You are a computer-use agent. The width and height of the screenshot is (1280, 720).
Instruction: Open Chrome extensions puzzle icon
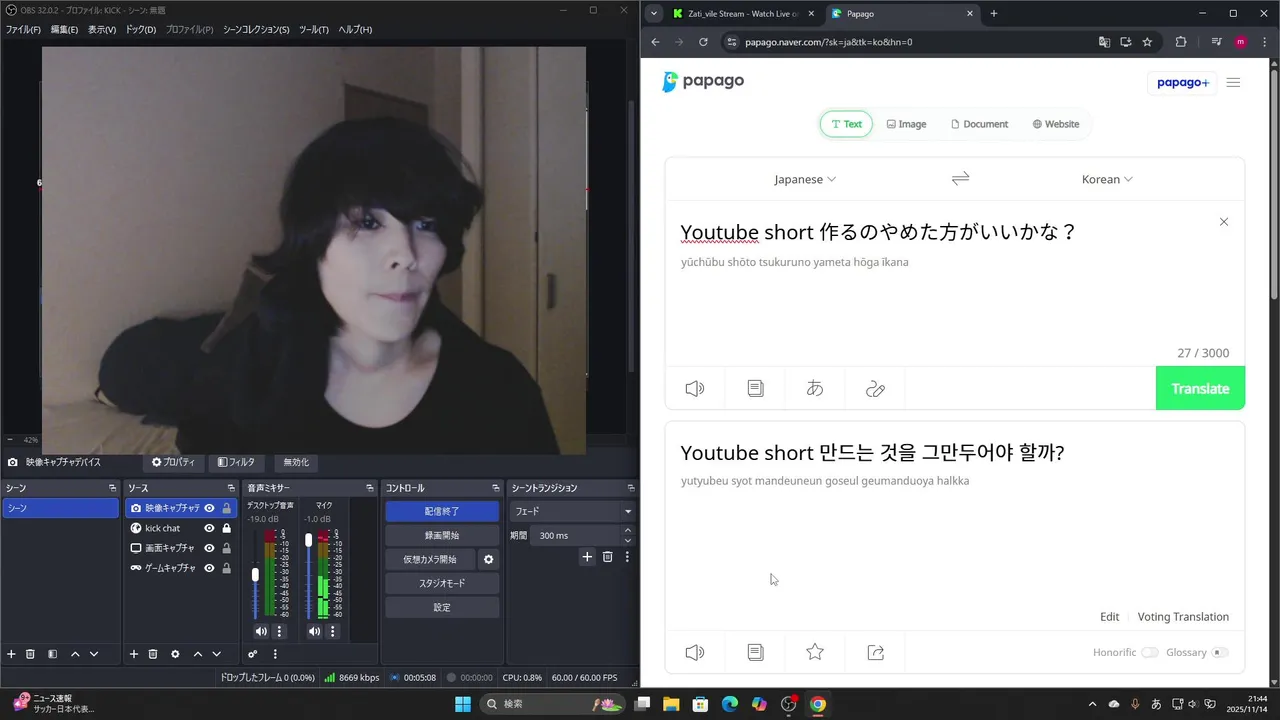1181,42
